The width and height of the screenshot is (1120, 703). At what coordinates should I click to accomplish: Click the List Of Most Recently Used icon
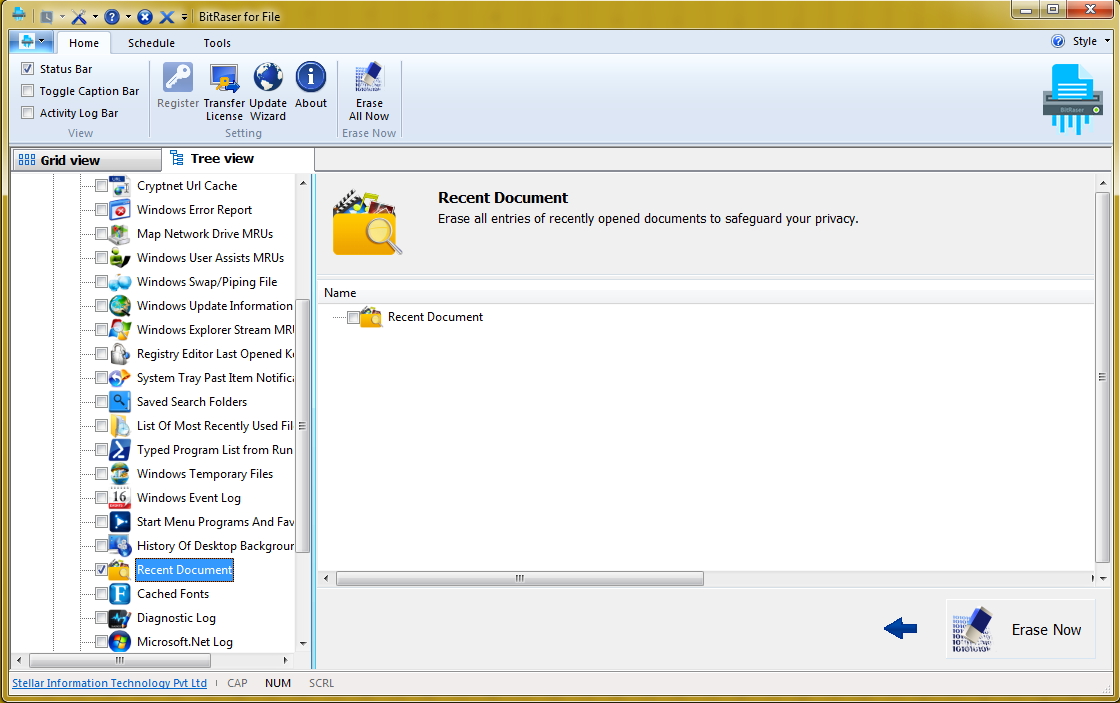pos(120,426)
